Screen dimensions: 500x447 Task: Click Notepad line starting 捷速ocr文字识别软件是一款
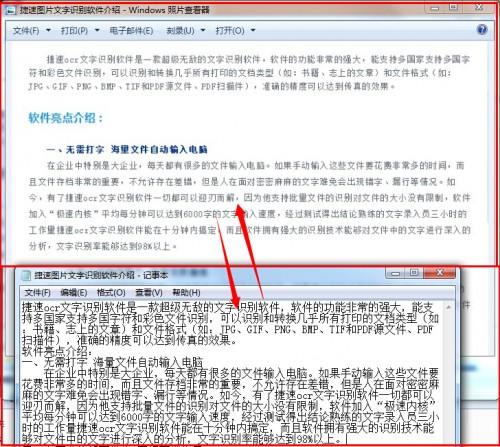228,307
